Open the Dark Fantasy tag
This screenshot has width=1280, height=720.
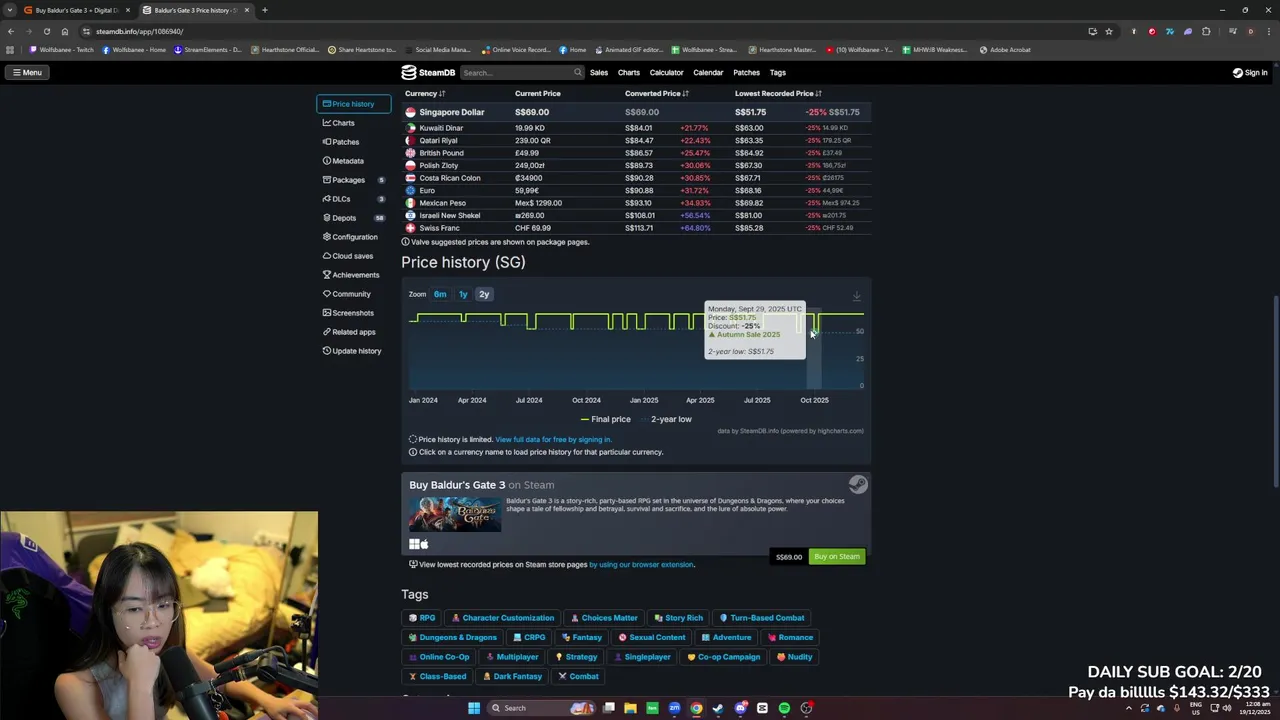tap(511, 676)
